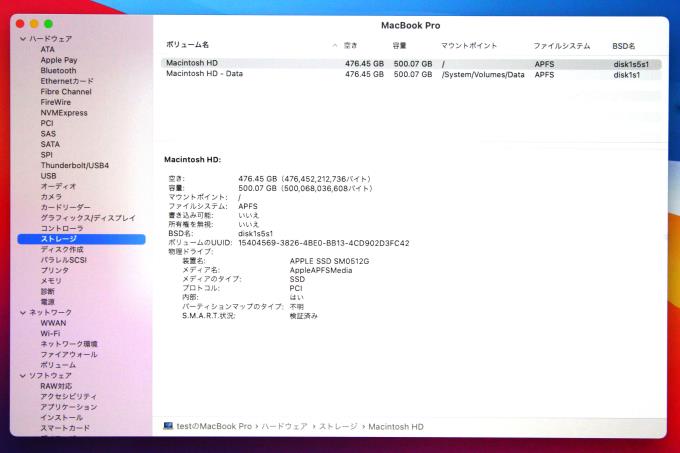The image size is (680, 453).
Task: Select WWAN under ネットワーク
Action: [x=53, y=323]
